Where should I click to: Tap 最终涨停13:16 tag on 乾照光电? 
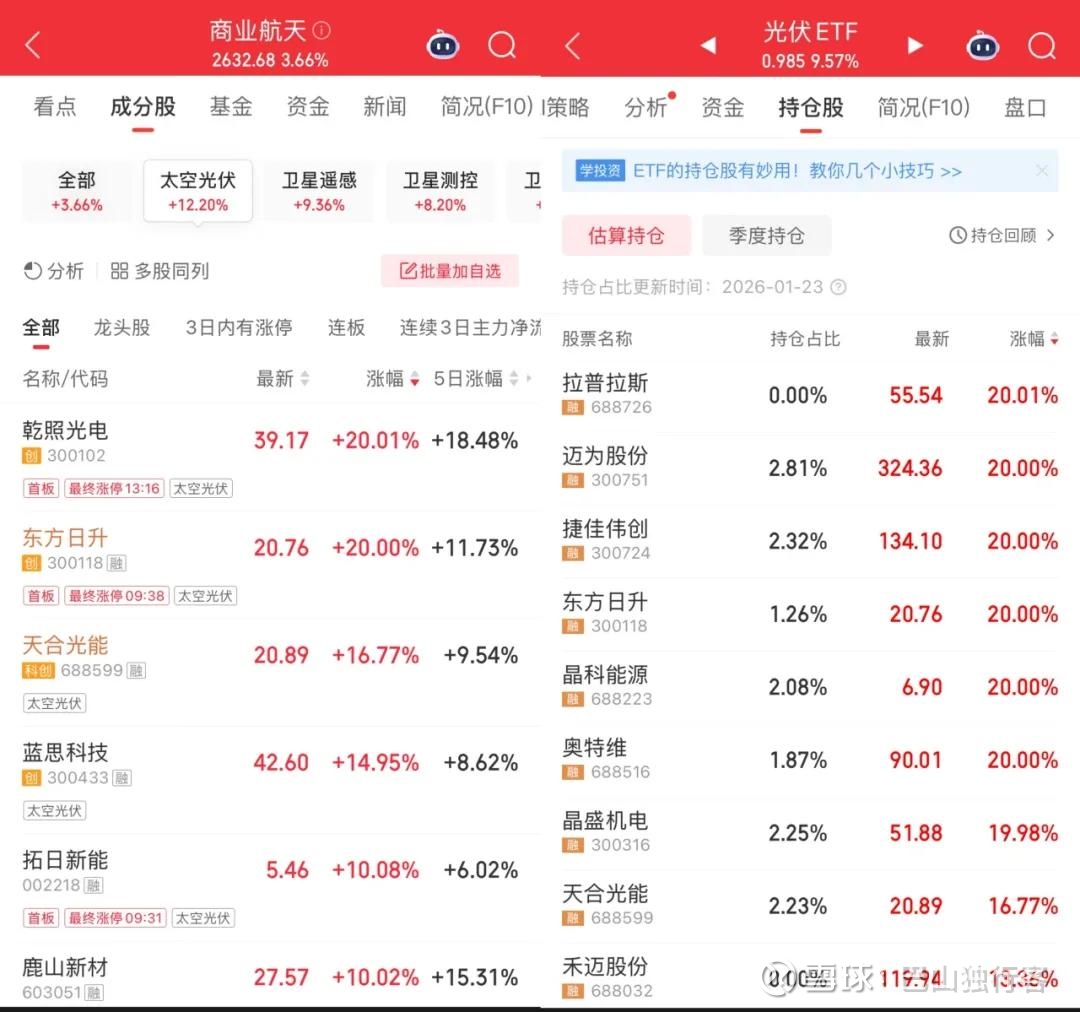click(x=114, y=488)
